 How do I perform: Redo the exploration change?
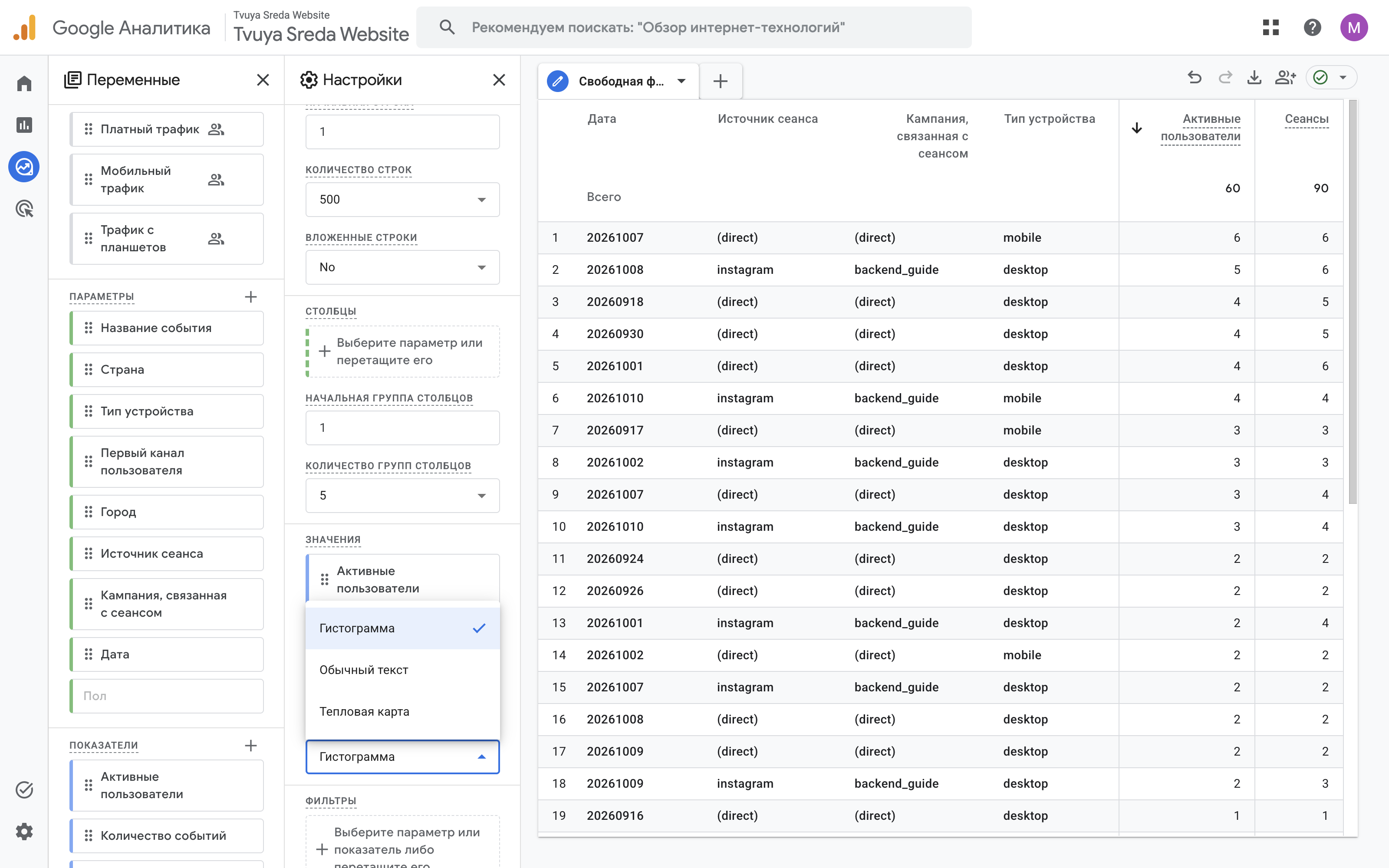coord(1225,78)
